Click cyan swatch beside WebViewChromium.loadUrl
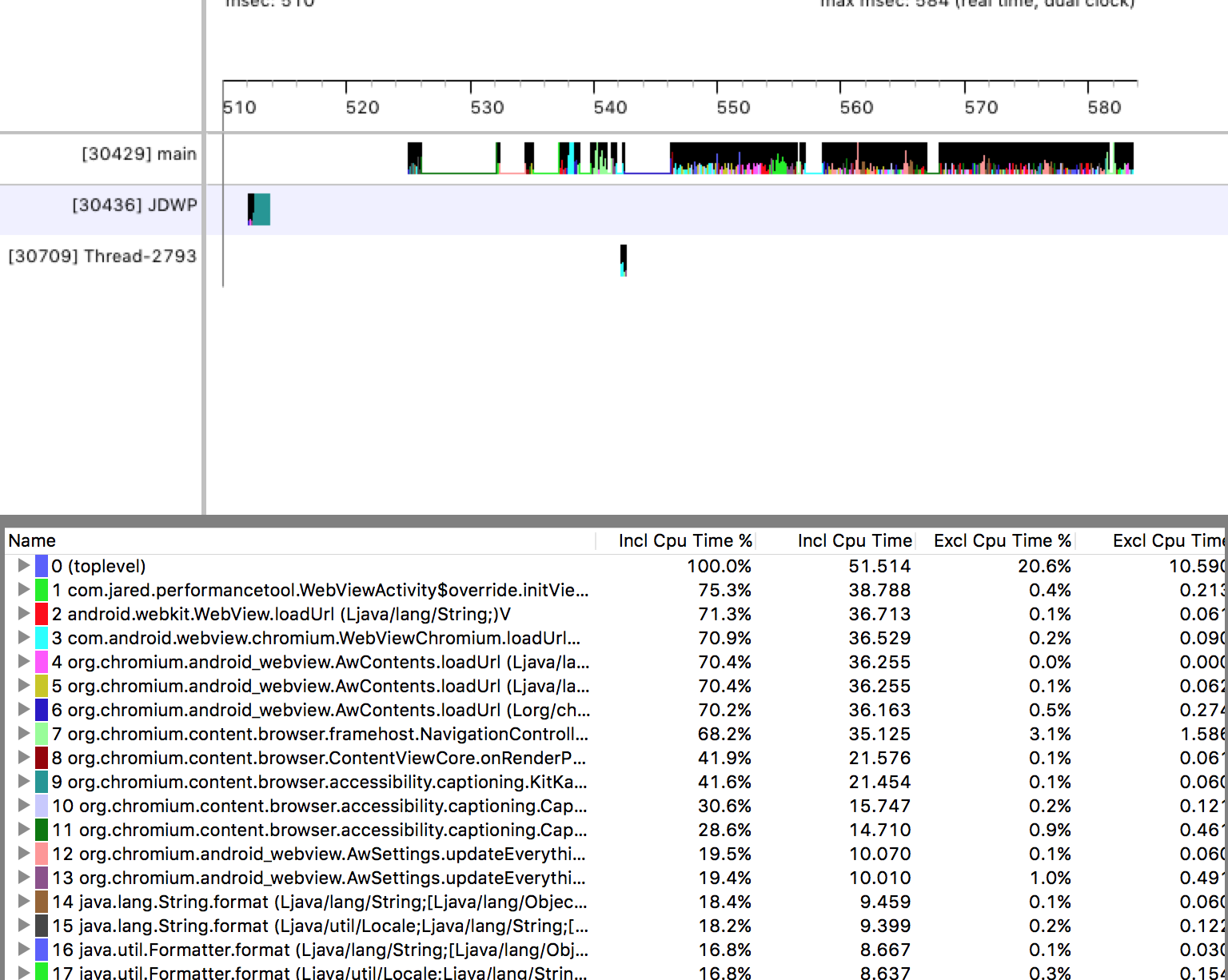Screen dimensions: 1228x980 42,638
